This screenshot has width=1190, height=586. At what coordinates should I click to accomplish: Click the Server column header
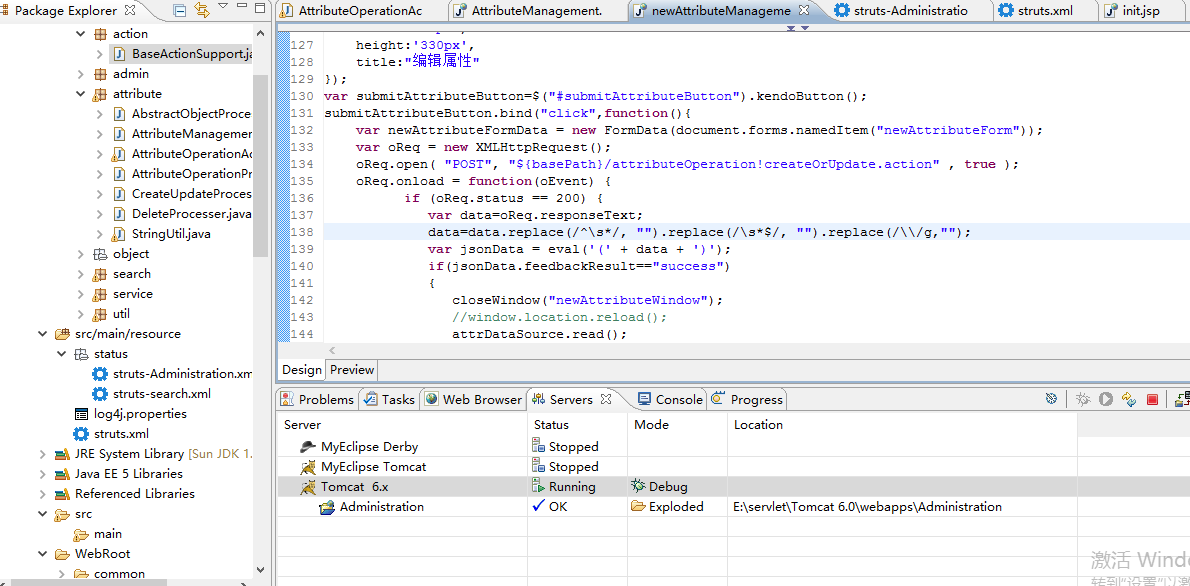point(402,425)
